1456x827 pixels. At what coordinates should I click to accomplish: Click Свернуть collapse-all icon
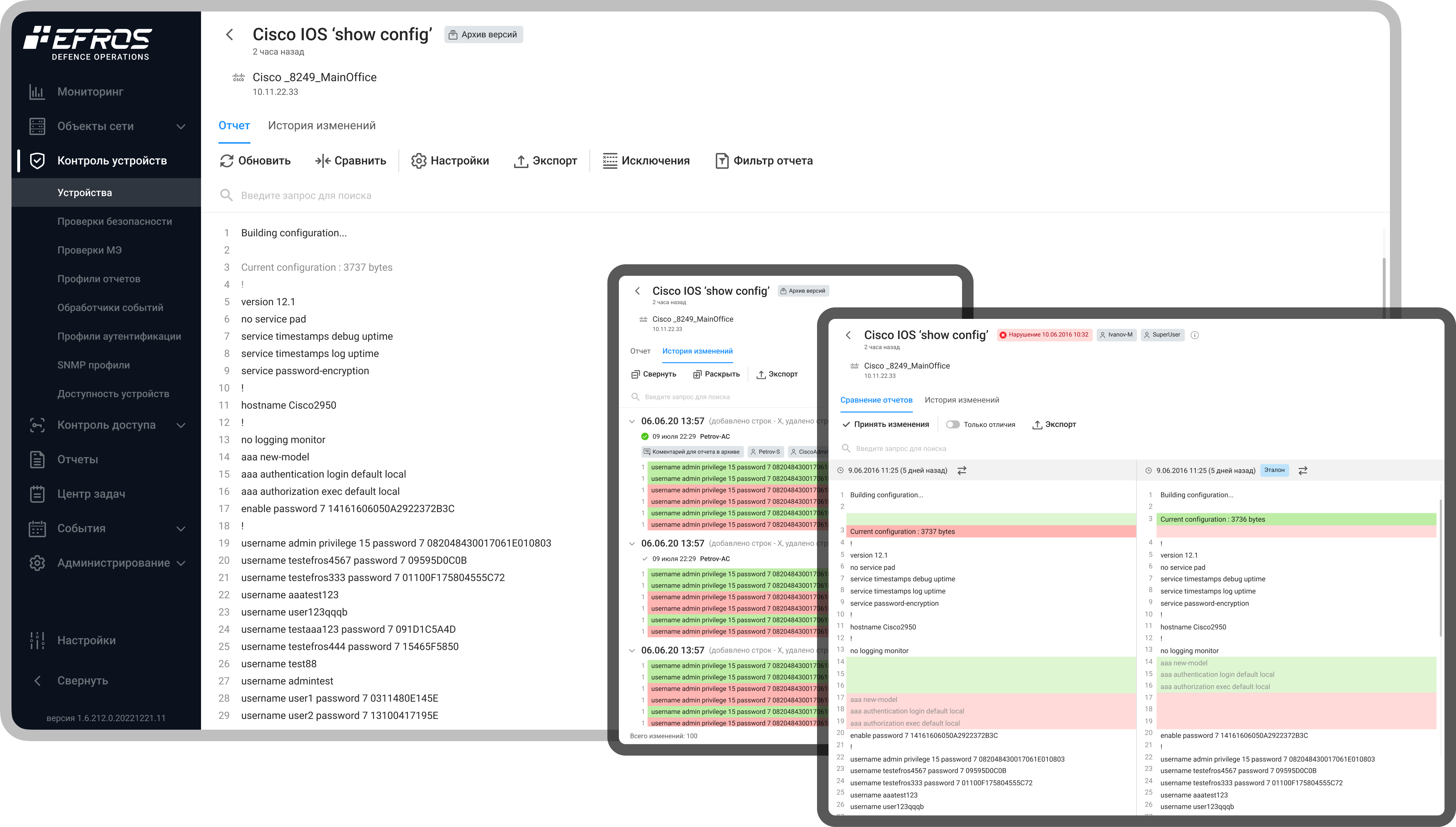point(635,374)
